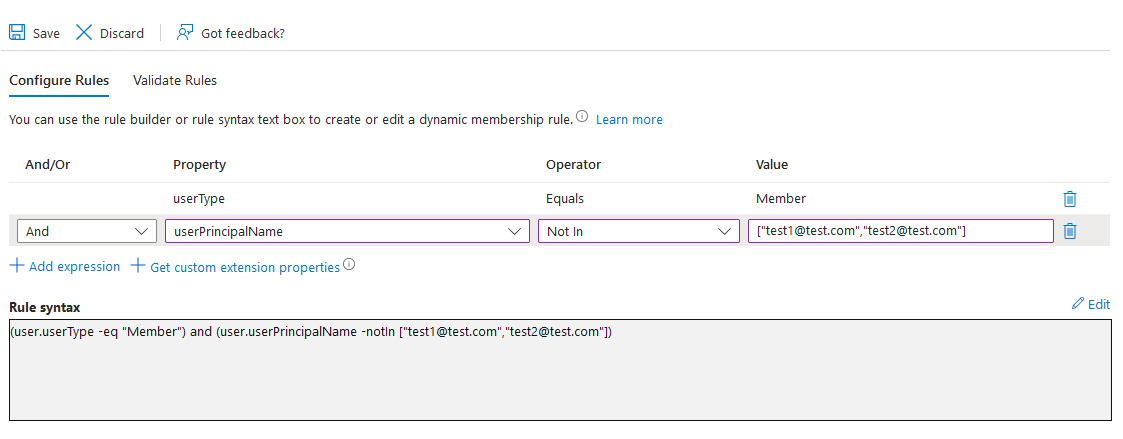
Task: Switch to the Validate Rules tab
Action: [x=175, y=80]
